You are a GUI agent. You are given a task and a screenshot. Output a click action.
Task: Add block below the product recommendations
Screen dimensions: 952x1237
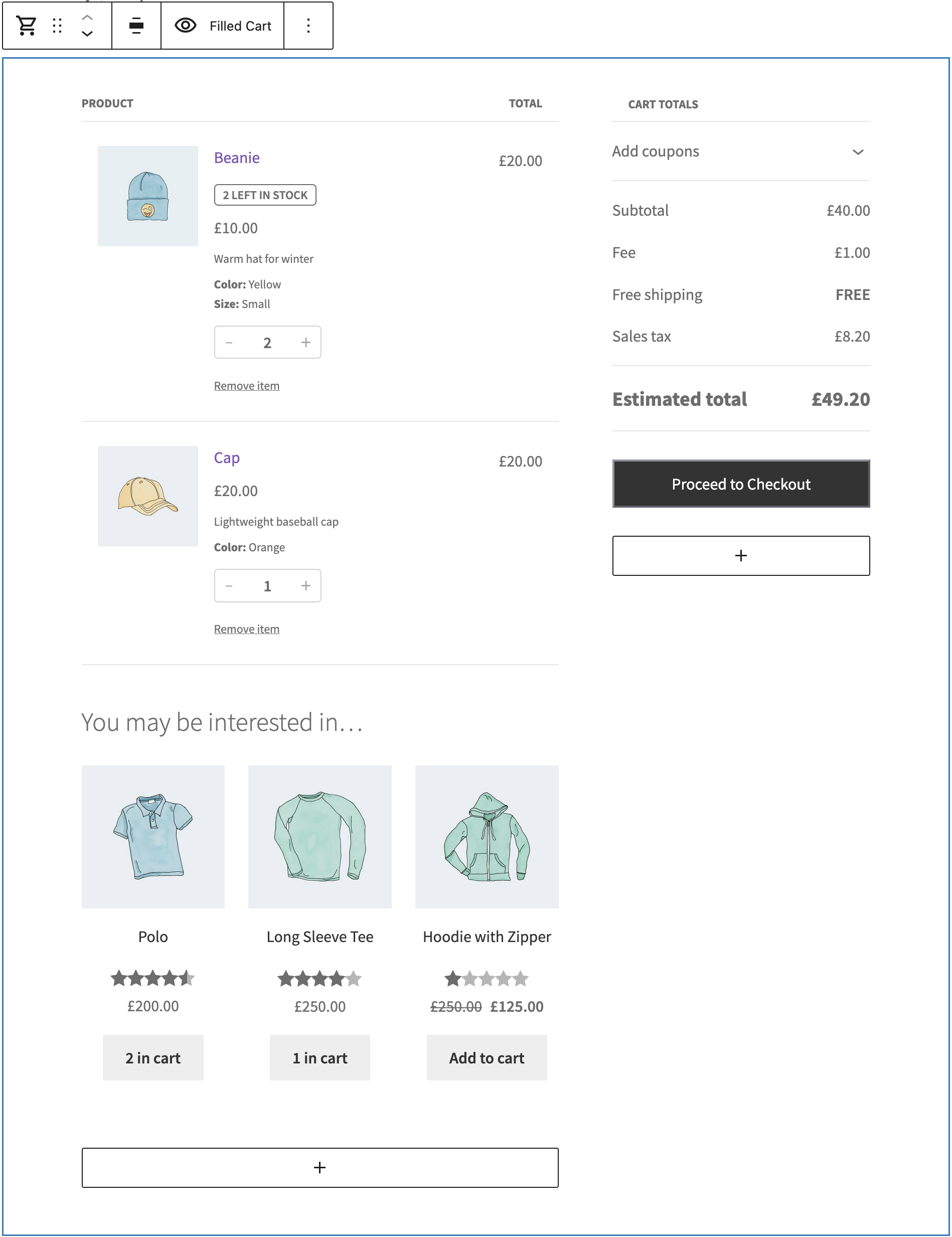click(x=320, y=1167)
